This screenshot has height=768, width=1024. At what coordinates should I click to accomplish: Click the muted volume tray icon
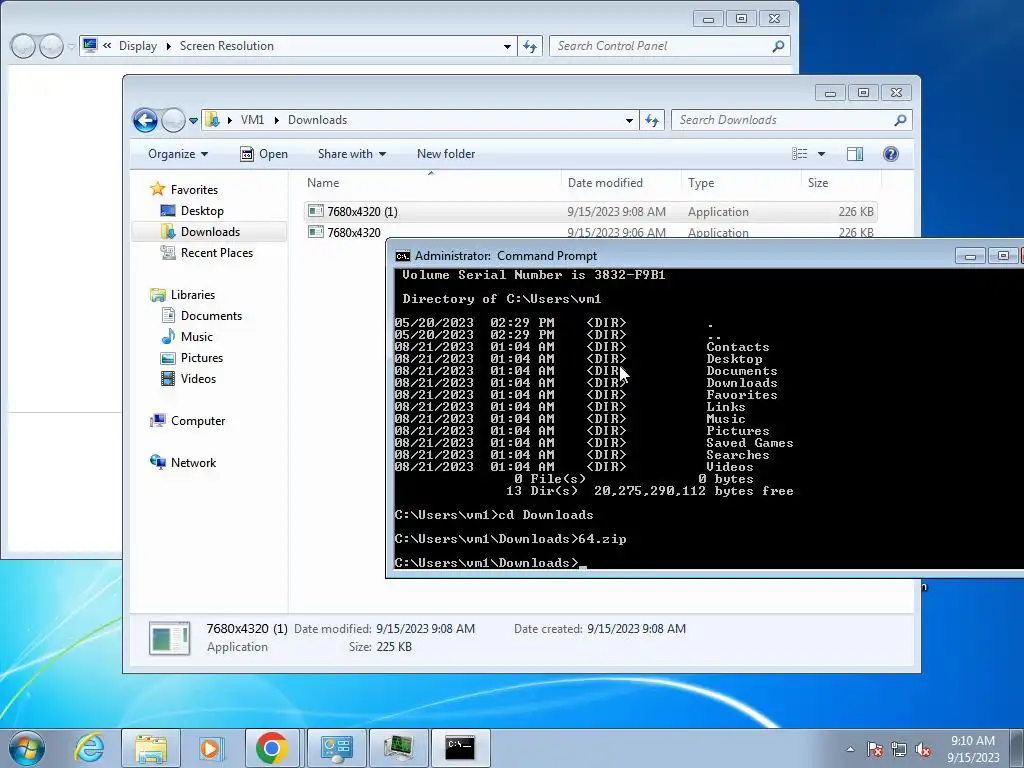click(923, 749)
